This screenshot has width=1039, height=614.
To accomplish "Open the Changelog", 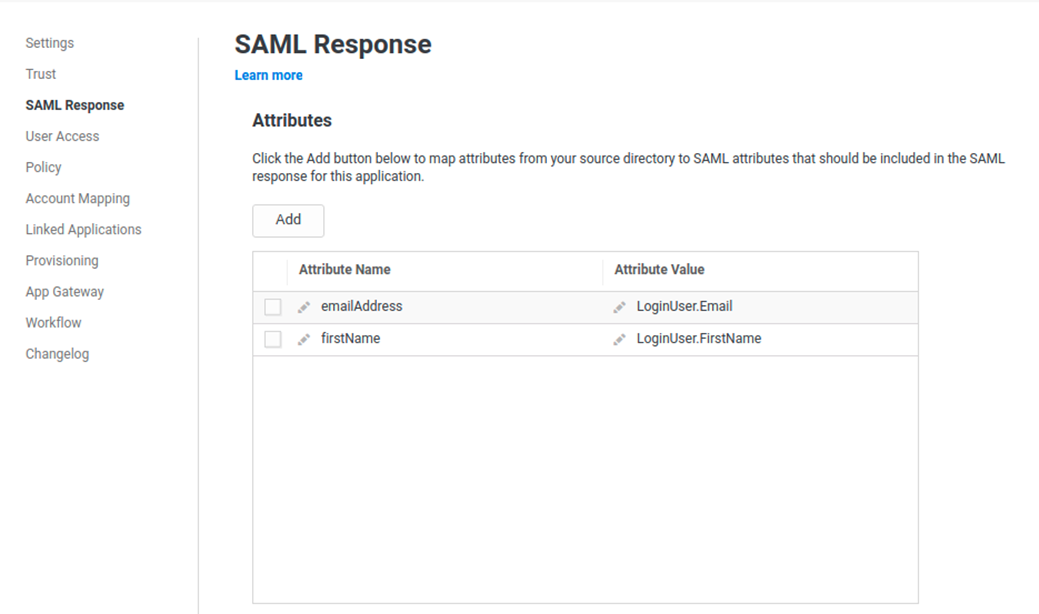I will pos(56,353).
